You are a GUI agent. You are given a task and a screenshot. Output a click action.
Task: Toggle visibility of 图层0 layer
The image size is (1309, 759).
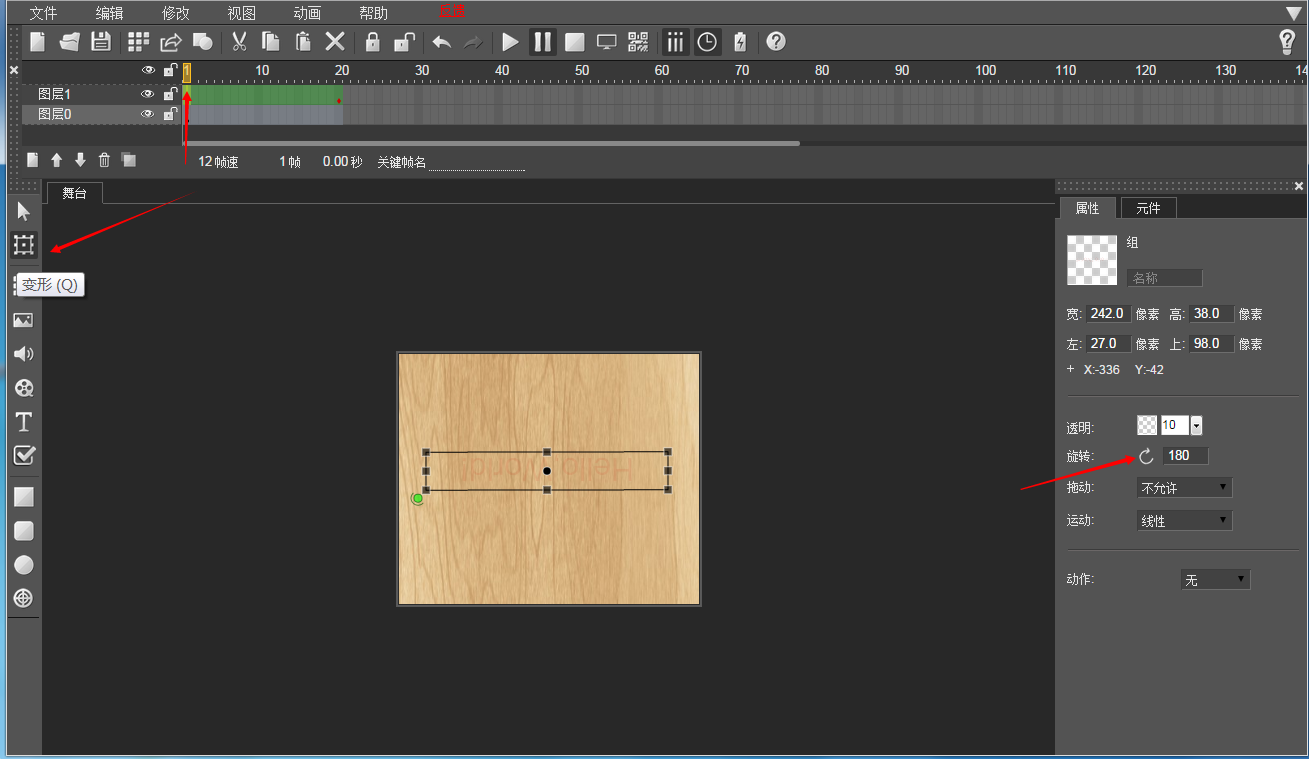(x=148, y=114)
